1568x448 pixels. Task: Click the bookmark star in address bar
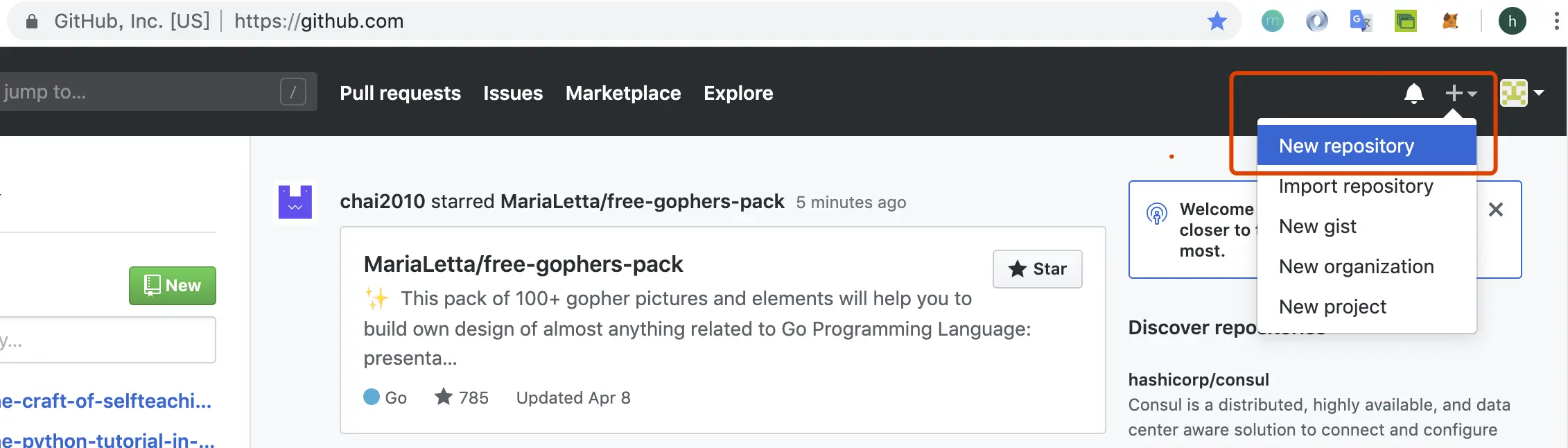pyautogui.click(x=1217, y=21)
